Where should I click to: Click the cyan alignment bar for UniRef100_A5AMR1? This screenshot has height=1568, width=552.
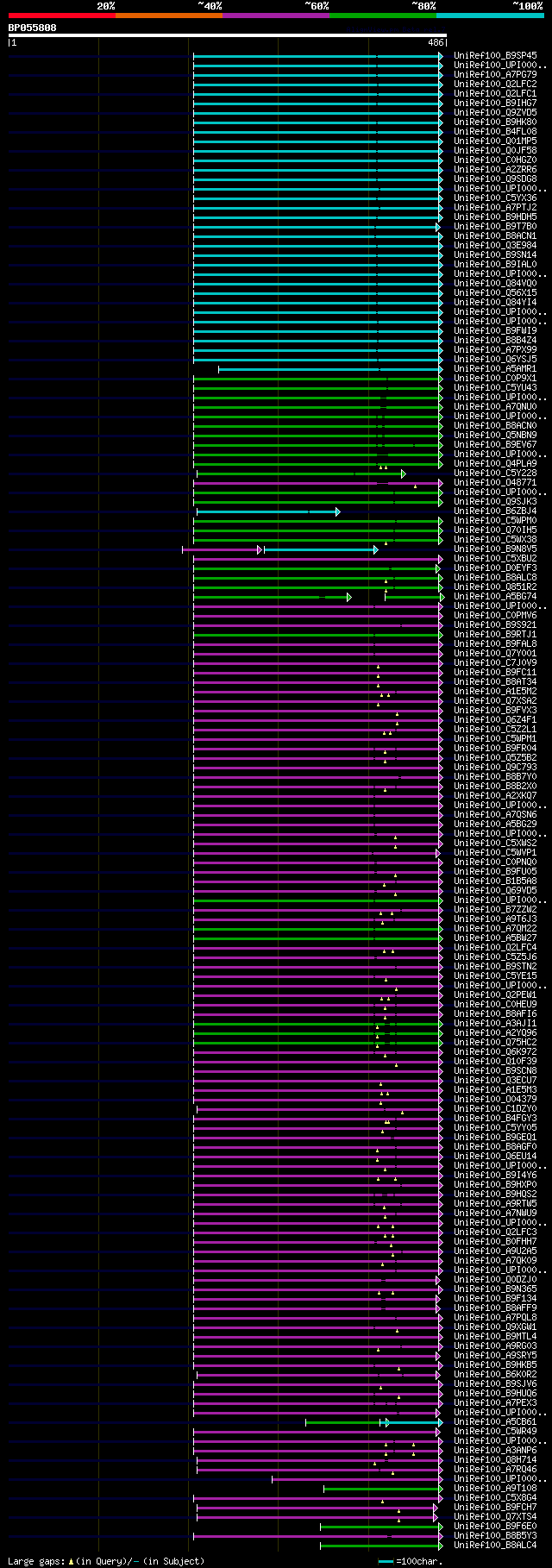[x=330, y=369]
